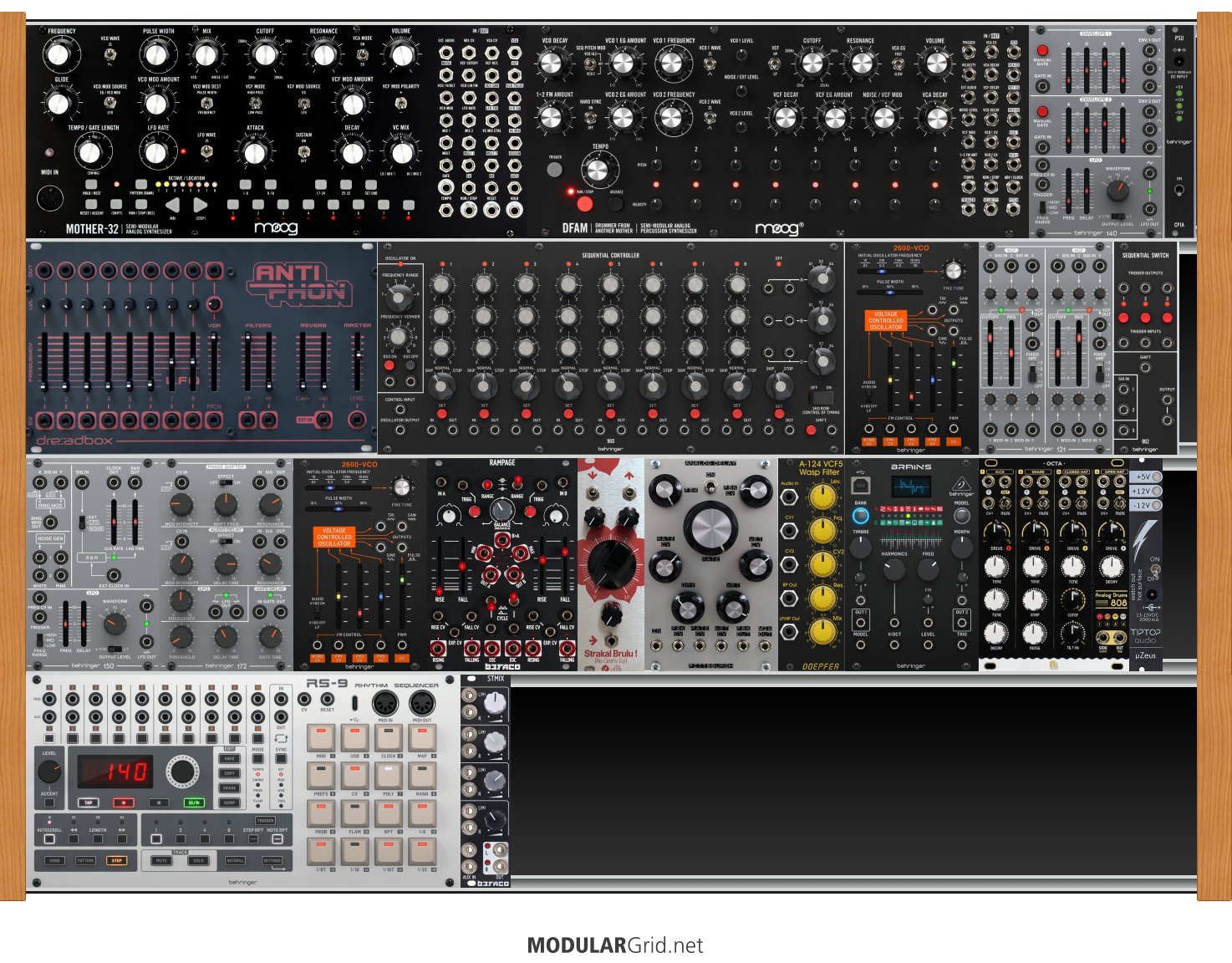
Task: Click the Glide knob on Mother-32
Action: click(59, 103)
